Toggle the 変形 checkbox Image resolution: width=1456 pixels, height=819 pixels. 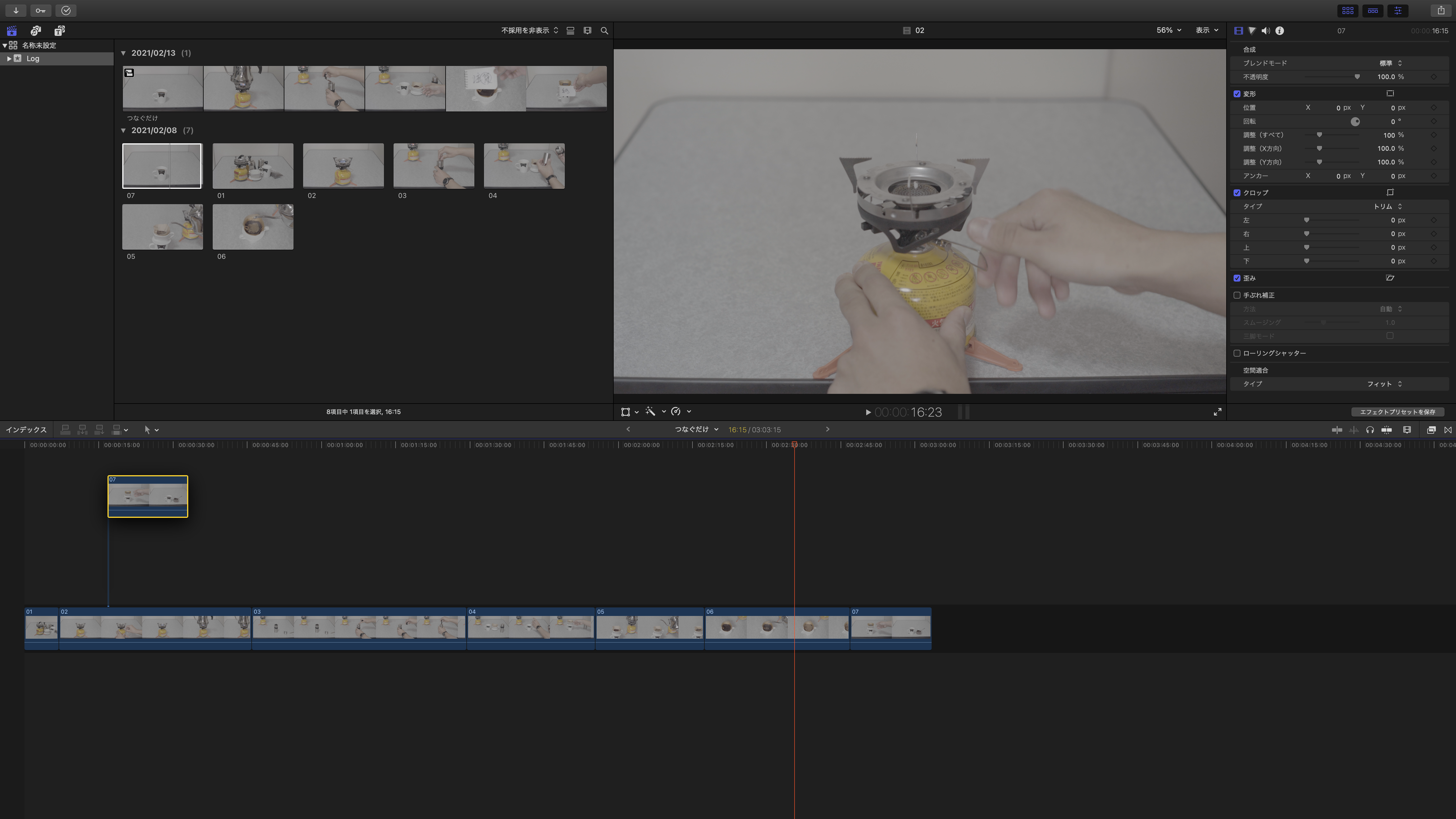[x=1237, y=94]
